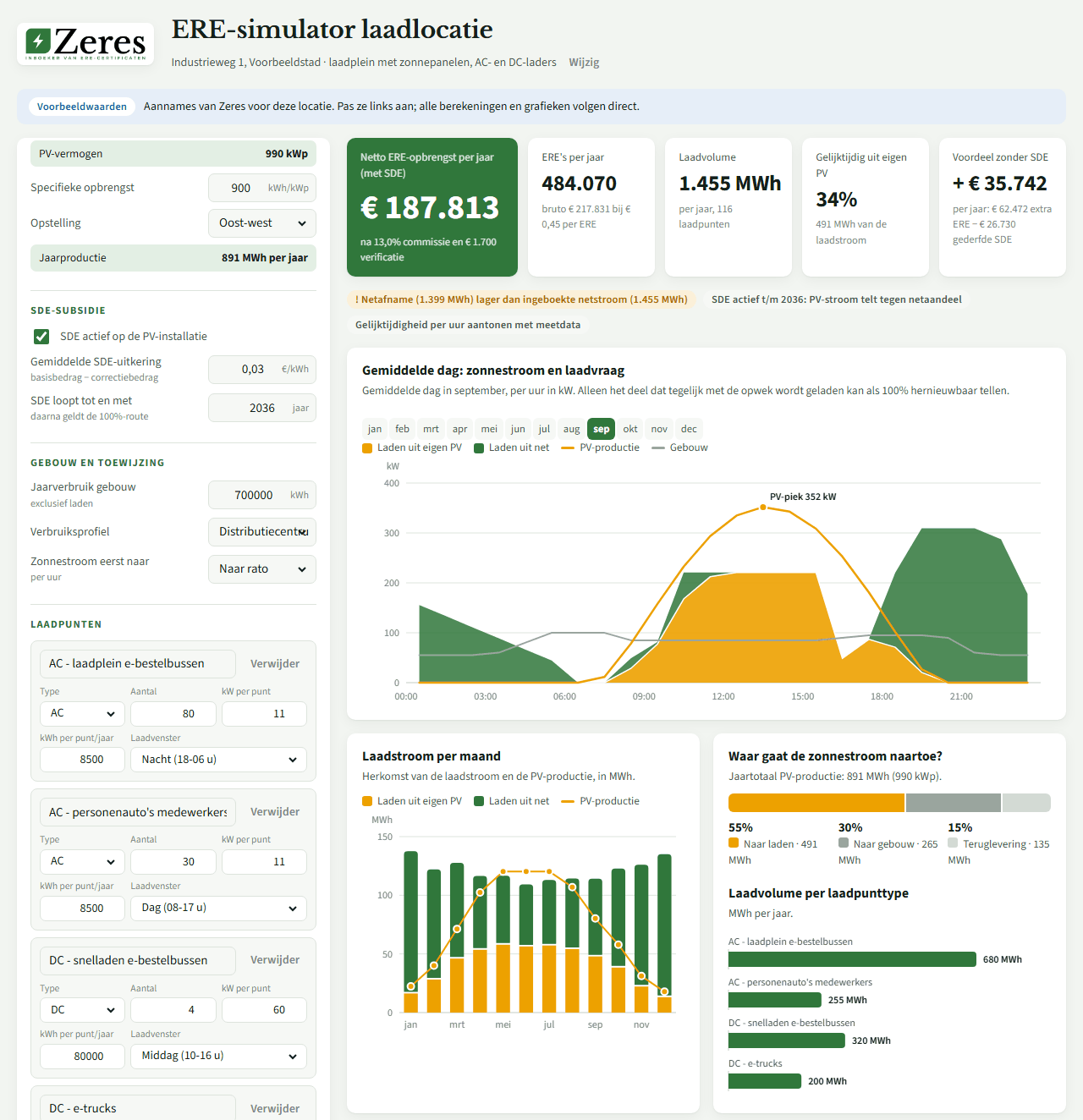Image resolution: width=1083 pixels, height=1120 pixels.
Task: Click the Zeres logo
Action: 85,43
